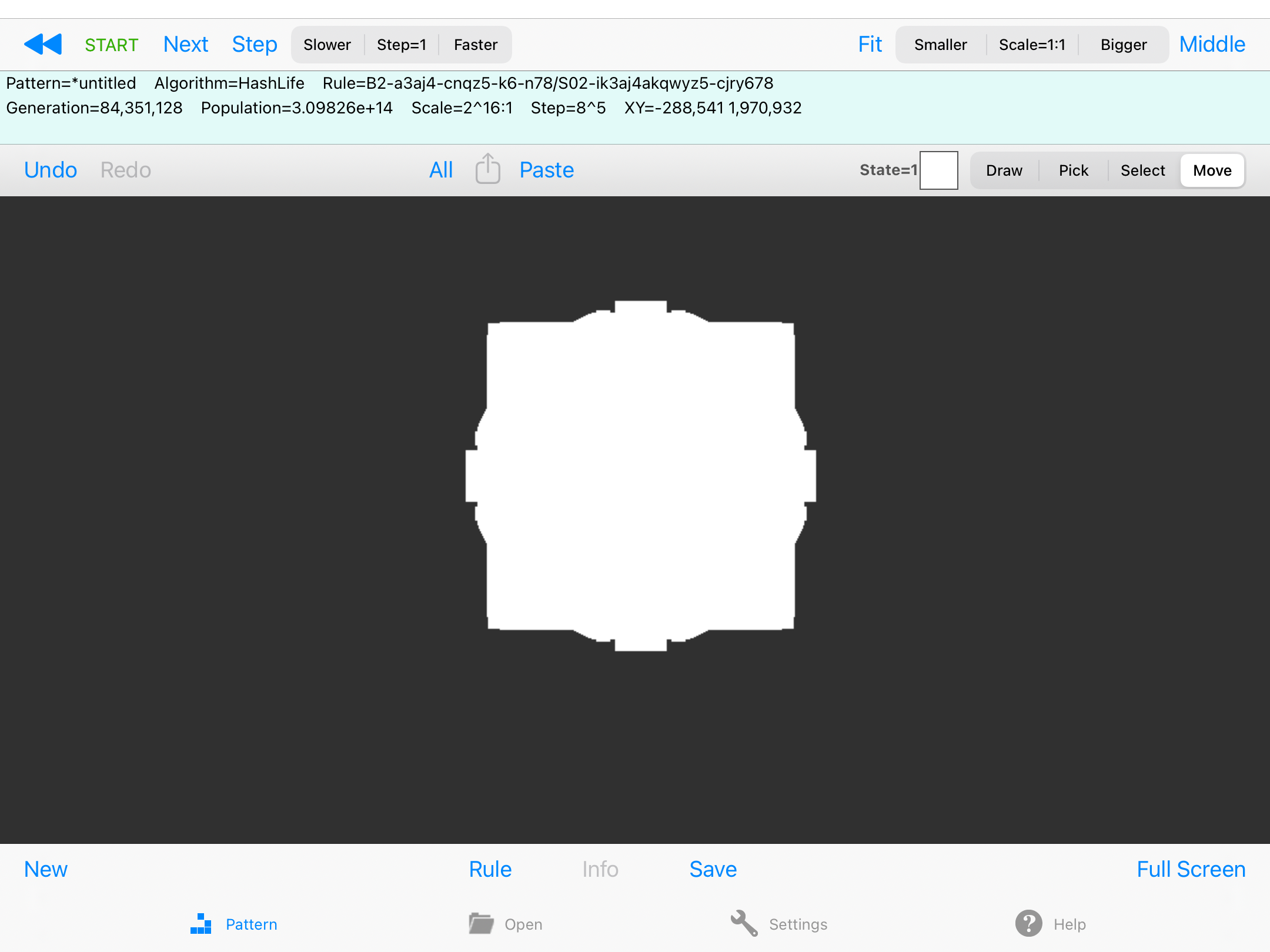Fit pattern to view
This screenshot has width=1270, height=952.
coord(870,44)
